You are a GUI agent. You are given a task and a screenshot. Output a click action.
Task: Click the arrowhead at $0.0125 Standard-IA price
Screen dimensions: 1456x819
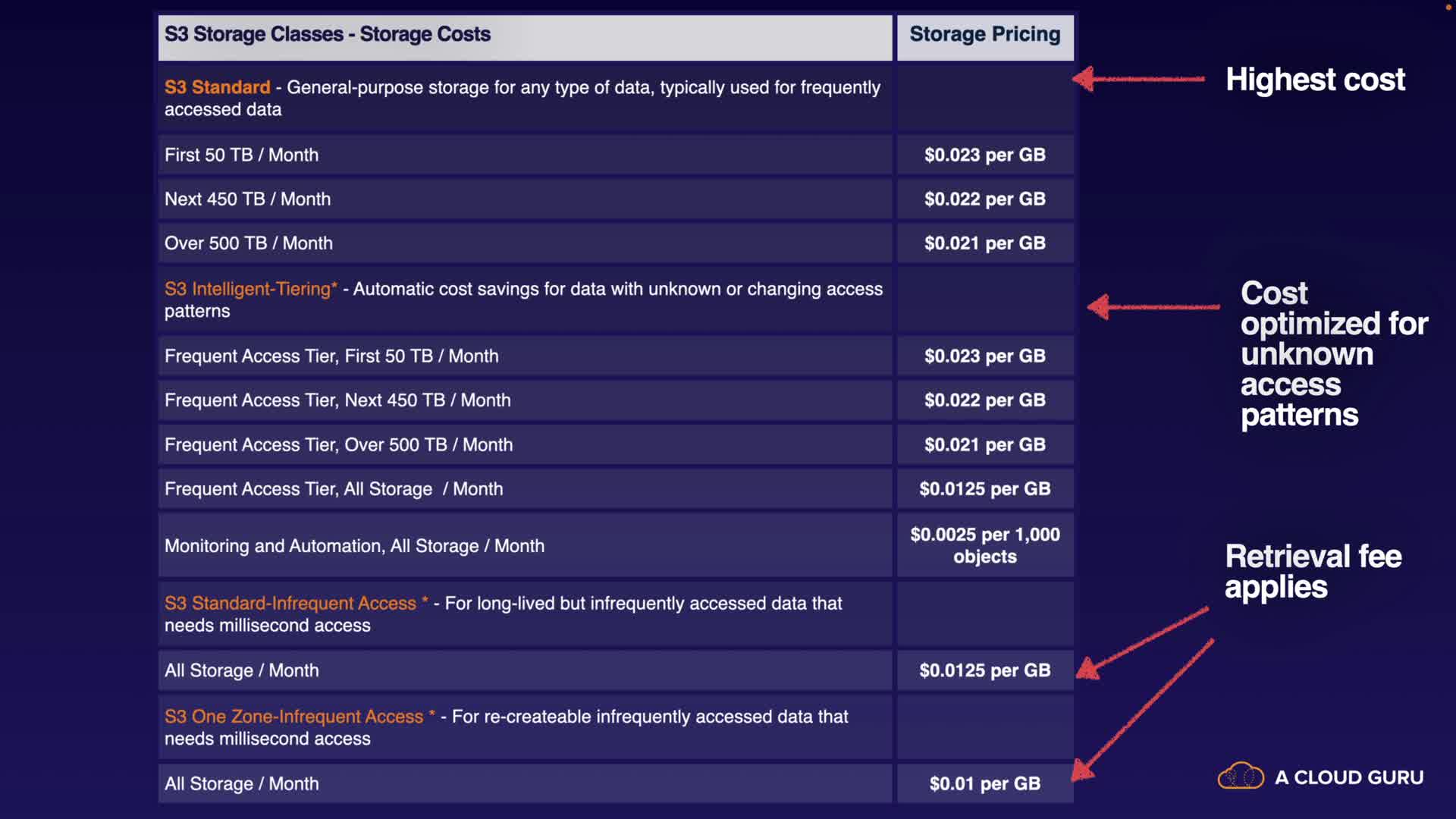pos(1087,669)
